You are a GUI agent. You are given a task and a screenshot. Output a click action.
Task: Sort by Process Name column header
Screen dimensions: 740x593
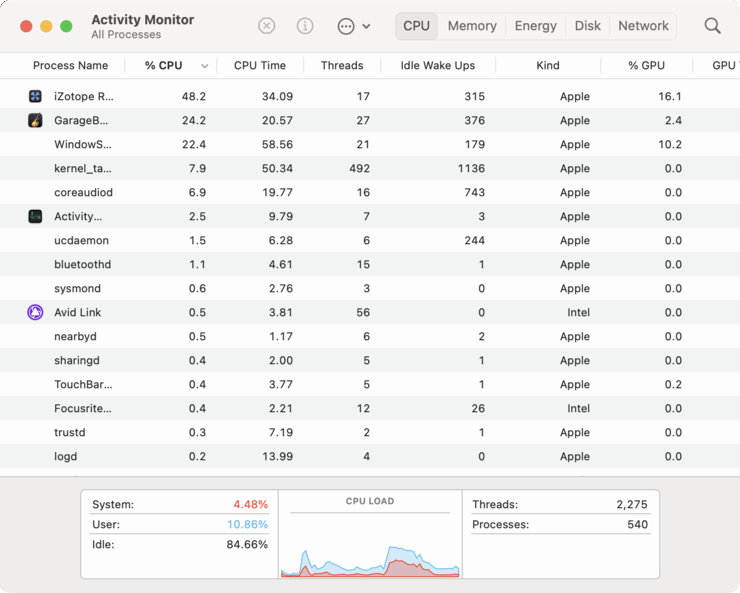(x=70, y=66)
